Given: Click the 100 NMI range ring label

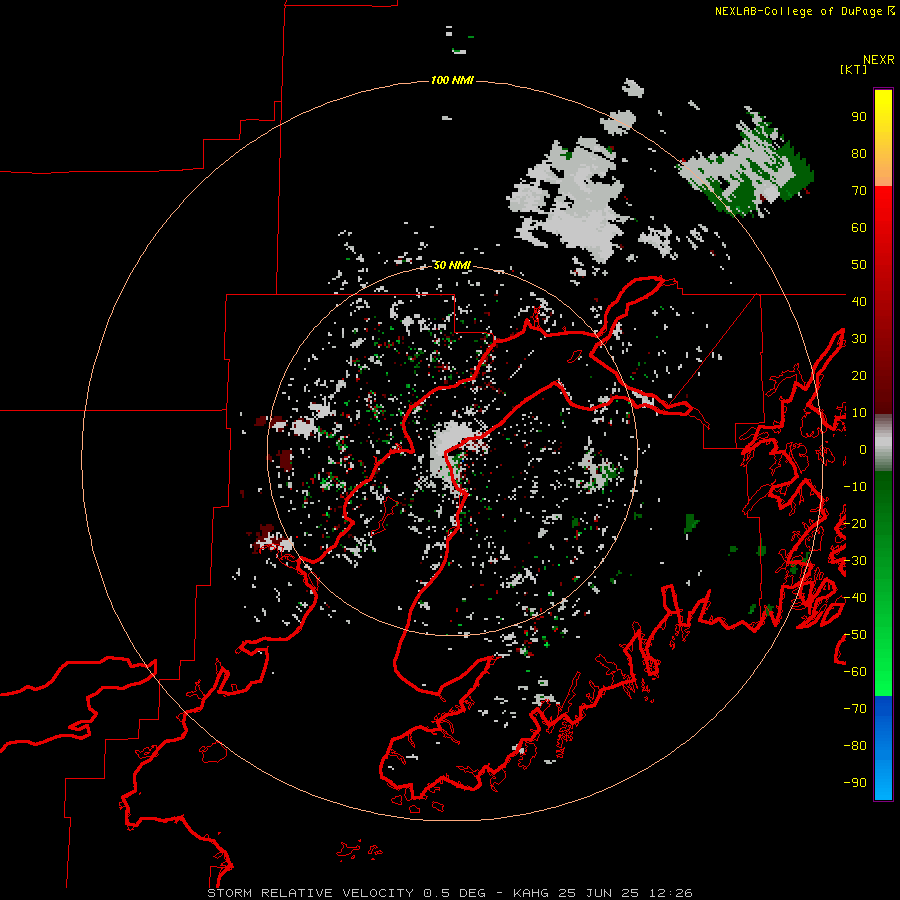Looking at the screenshot, I should 452,80.
